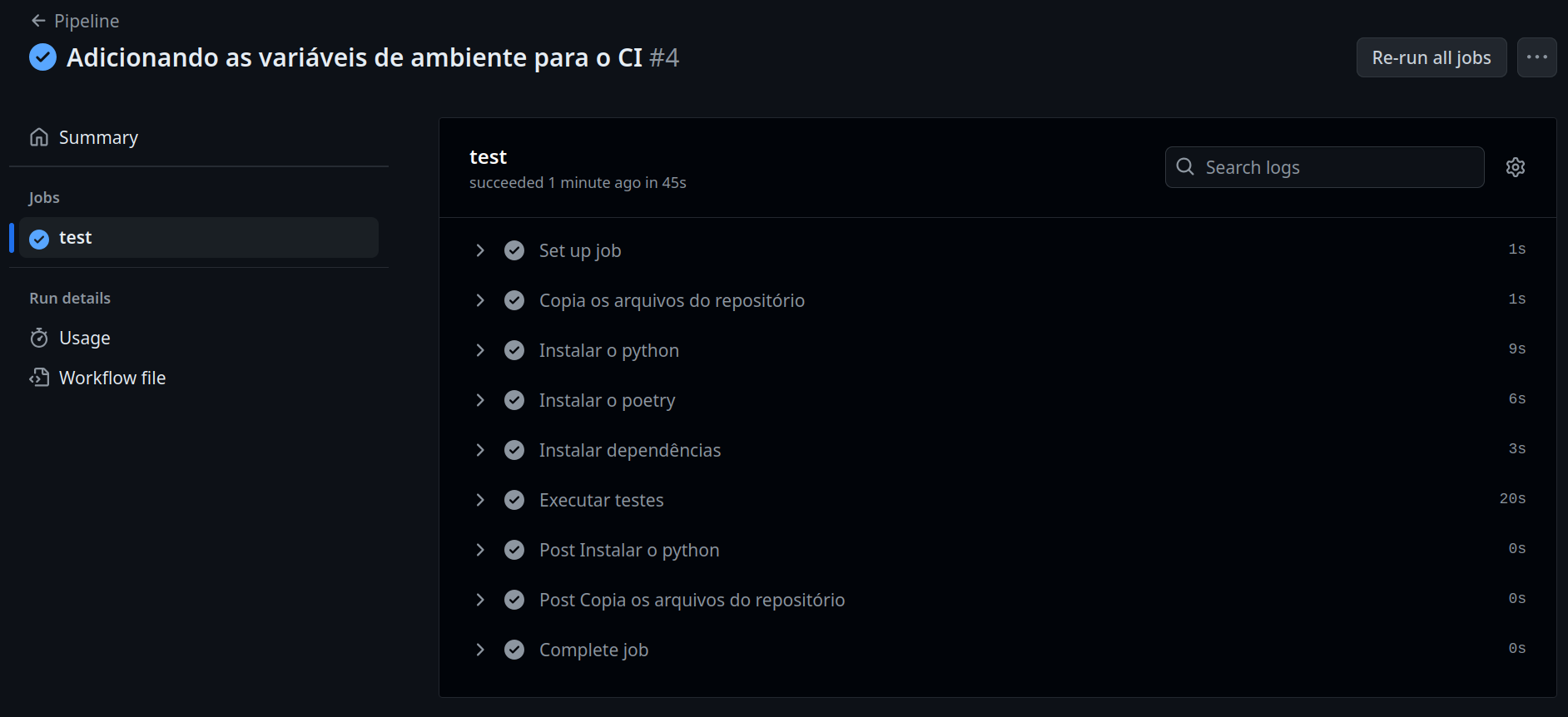Click the success checkmark beside Complete job
Image resolution: width=1568 pixels, height=717 pixels.
(514, 650)
